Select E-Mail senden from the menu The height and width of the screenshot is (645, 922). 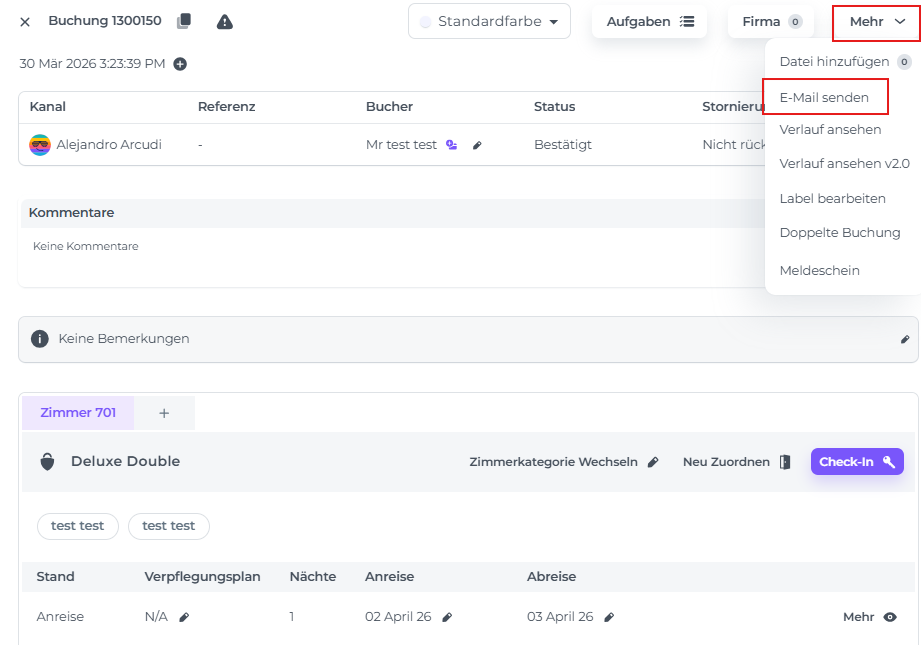(824, 98)
